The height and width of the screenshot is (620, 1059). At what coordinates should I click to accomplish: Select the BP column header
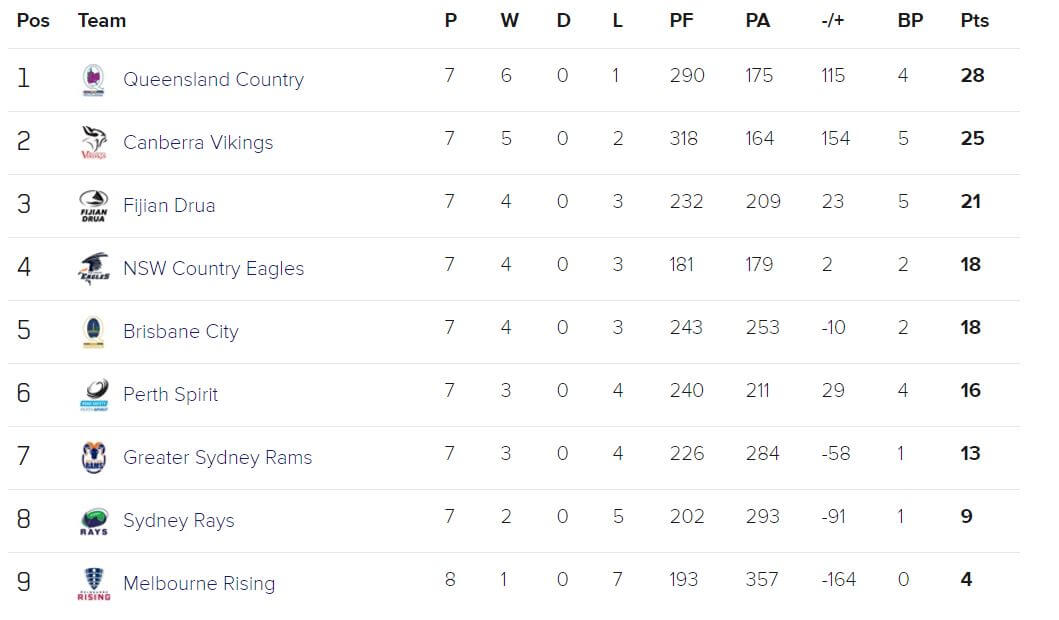(x=910, y=20)
